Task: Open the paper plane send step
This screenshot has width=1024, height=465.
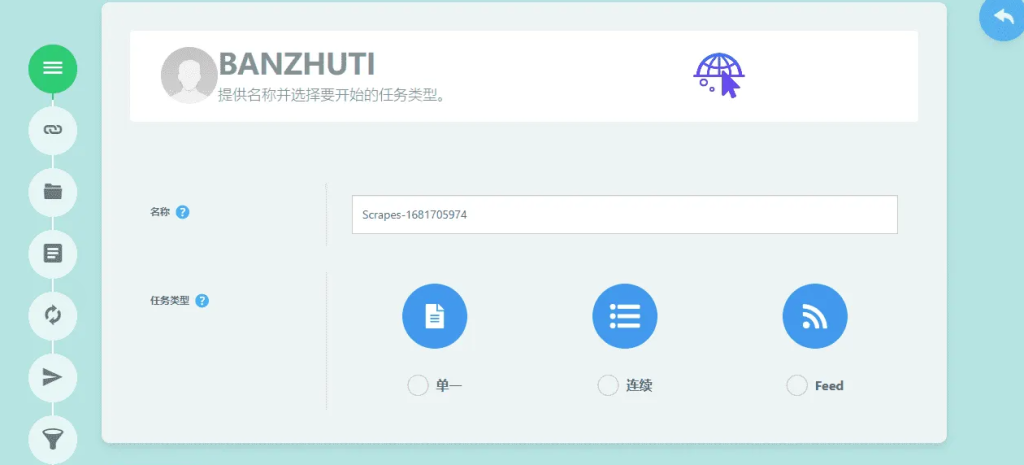Action: pos(53,377)
